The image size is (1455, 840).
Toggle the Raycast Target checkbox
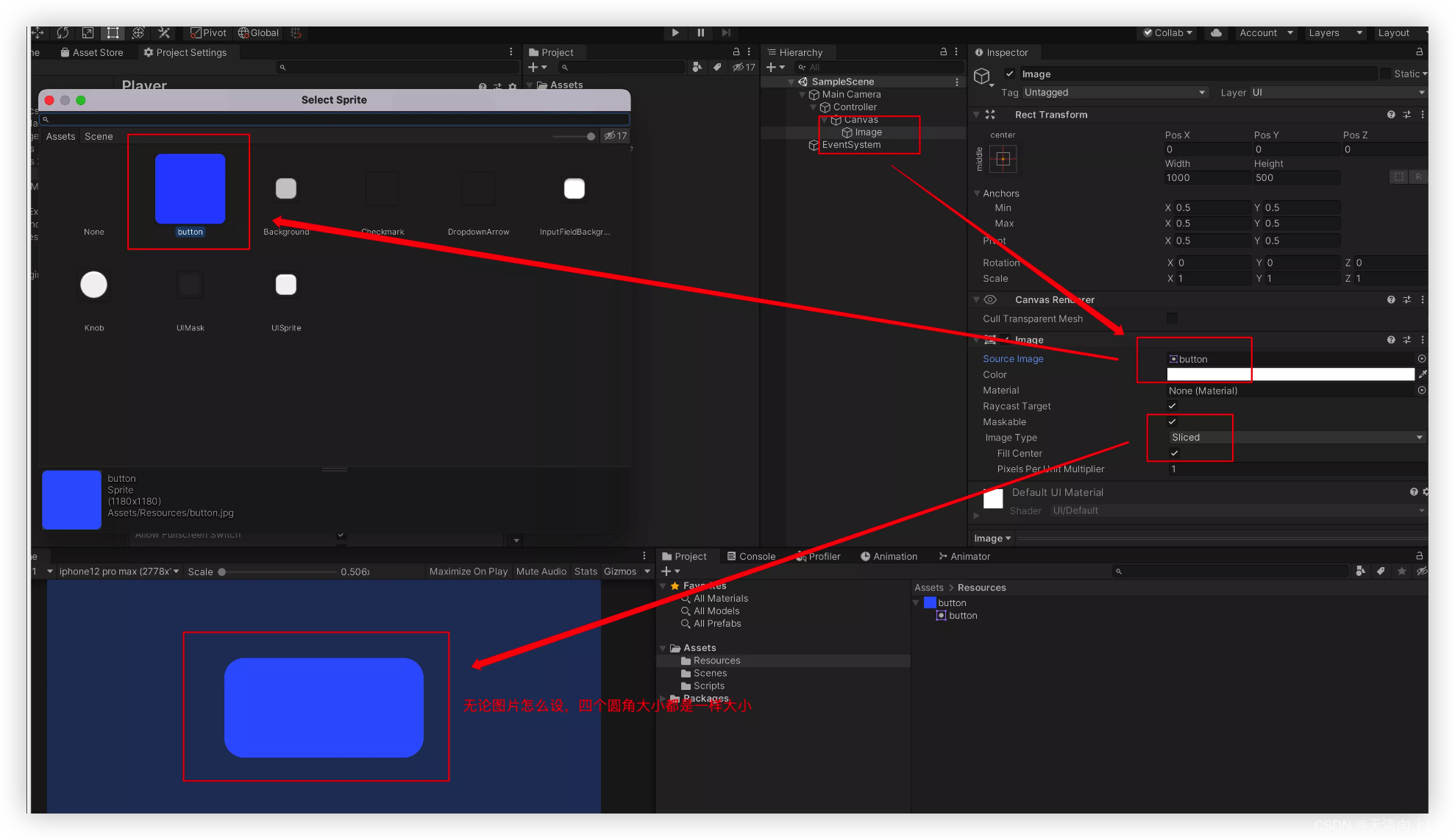(1172, 406)
